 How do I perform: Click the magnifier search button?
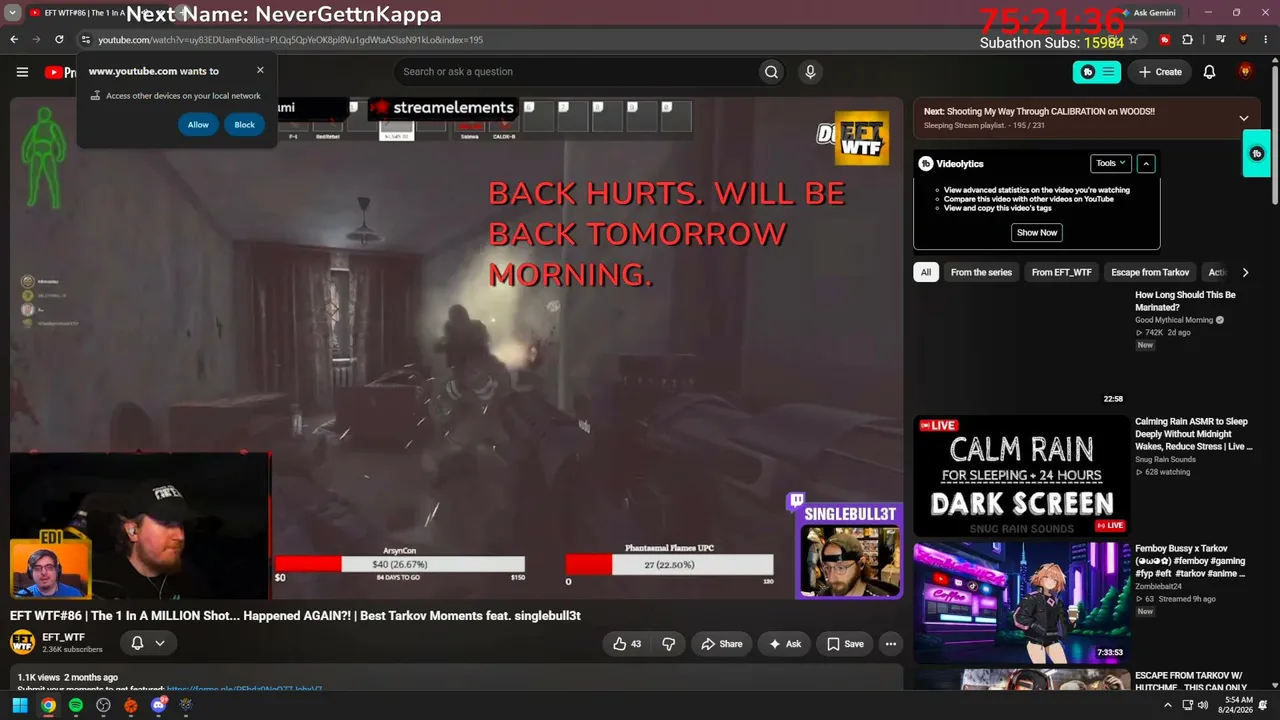pyautogui.click(x=771, y=72)
